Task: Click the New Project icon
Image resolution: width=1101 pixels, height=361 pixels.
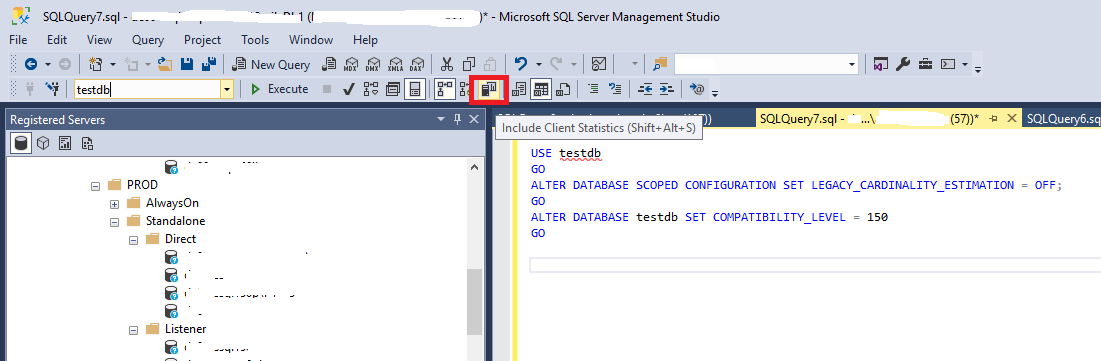Action: coord(96,64)
